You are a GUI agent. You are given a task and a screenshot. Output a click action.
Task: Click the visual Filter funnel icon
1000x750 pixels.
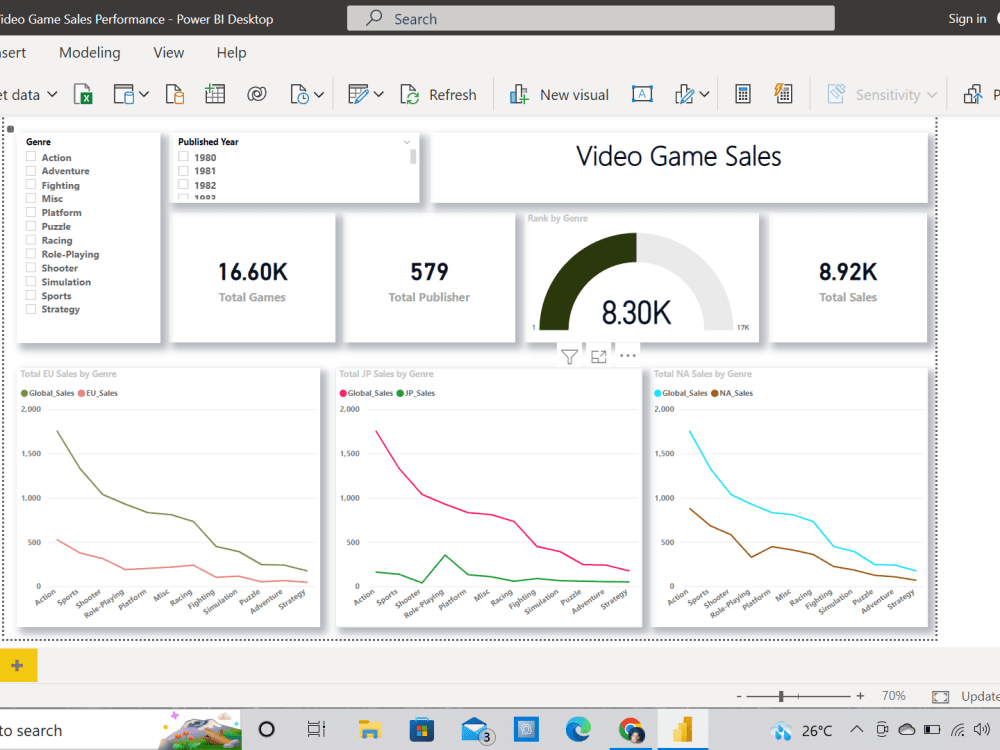pos(570,357)
